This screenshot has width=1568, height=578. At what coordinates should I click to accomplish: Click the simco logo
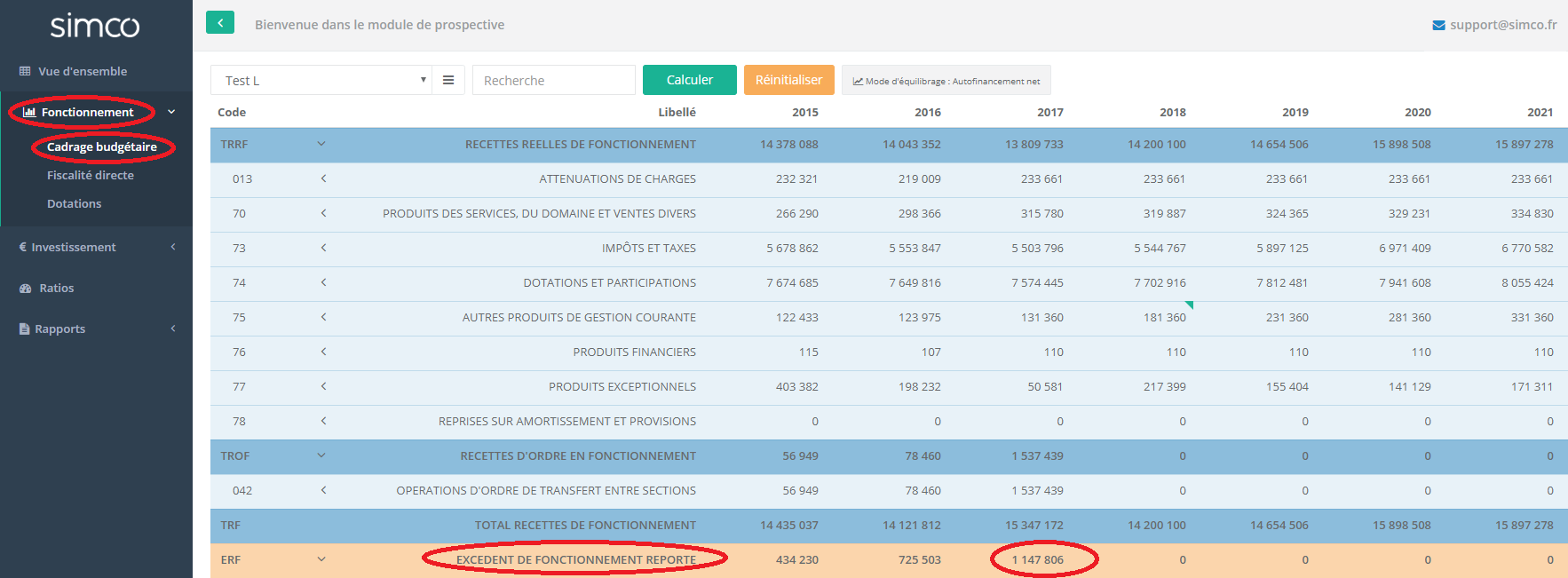(95, 26)
